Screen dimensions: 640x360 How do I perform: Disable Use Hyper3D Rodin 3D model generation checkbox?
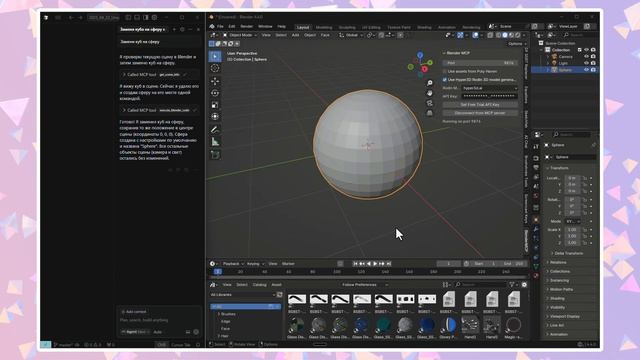tap(445, 80)
